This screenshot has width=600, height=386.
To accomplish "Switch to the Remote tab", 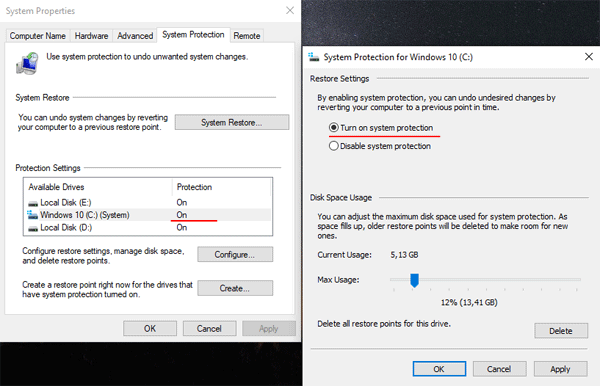I will 247,36.
